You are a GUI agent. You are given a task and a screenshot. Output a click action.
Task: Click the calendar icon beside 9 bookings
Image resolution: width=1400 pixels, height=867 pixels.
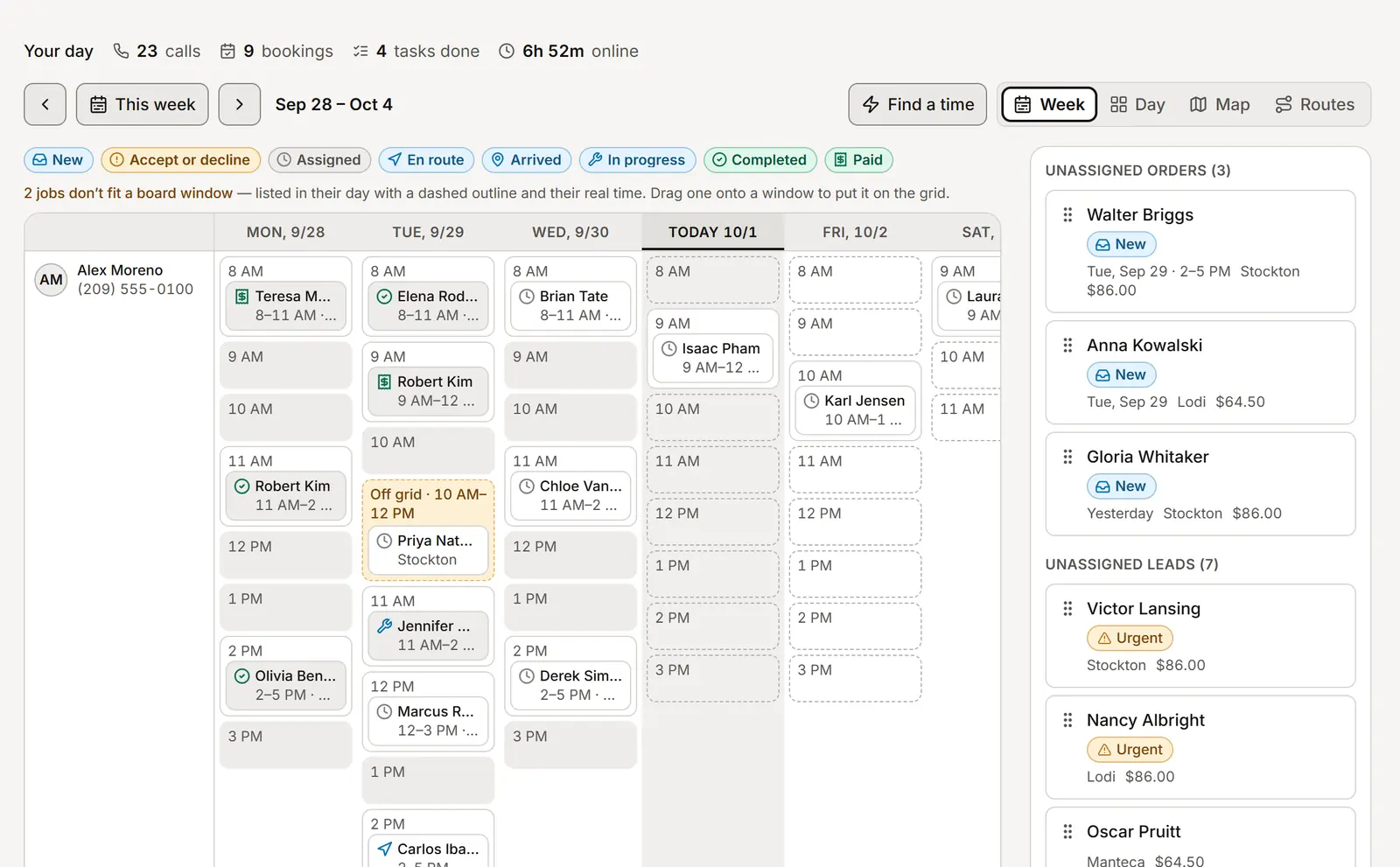[227, 51]
